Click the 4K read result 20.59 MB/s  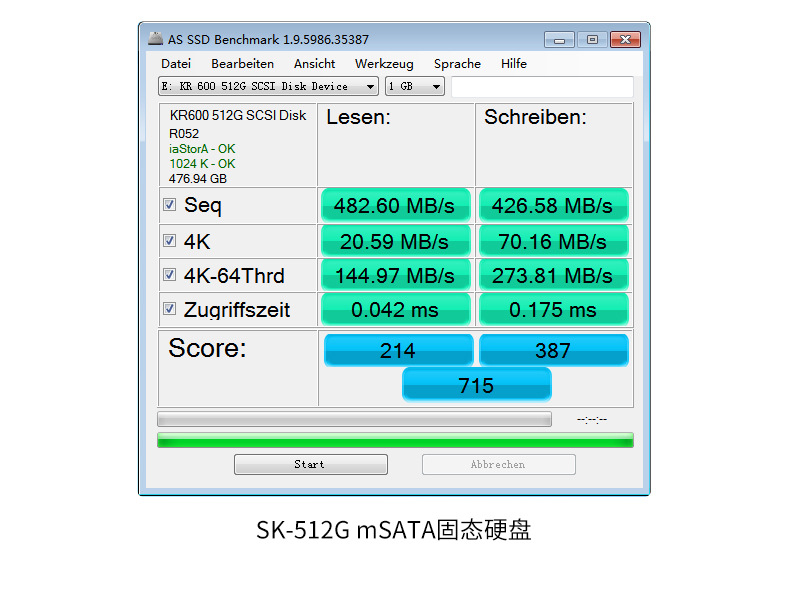(x=396, y=241)
